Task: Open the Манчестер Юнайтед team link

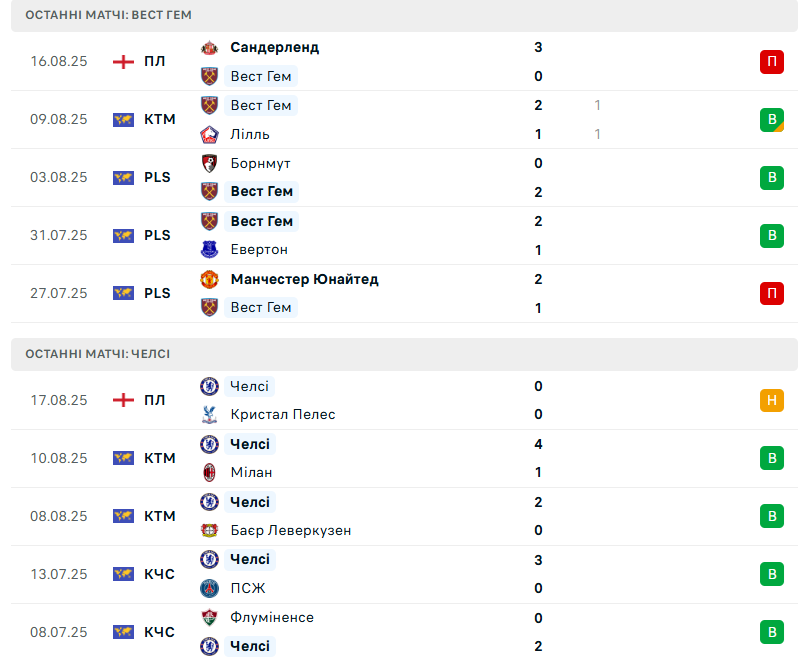Action: (304, 279)
